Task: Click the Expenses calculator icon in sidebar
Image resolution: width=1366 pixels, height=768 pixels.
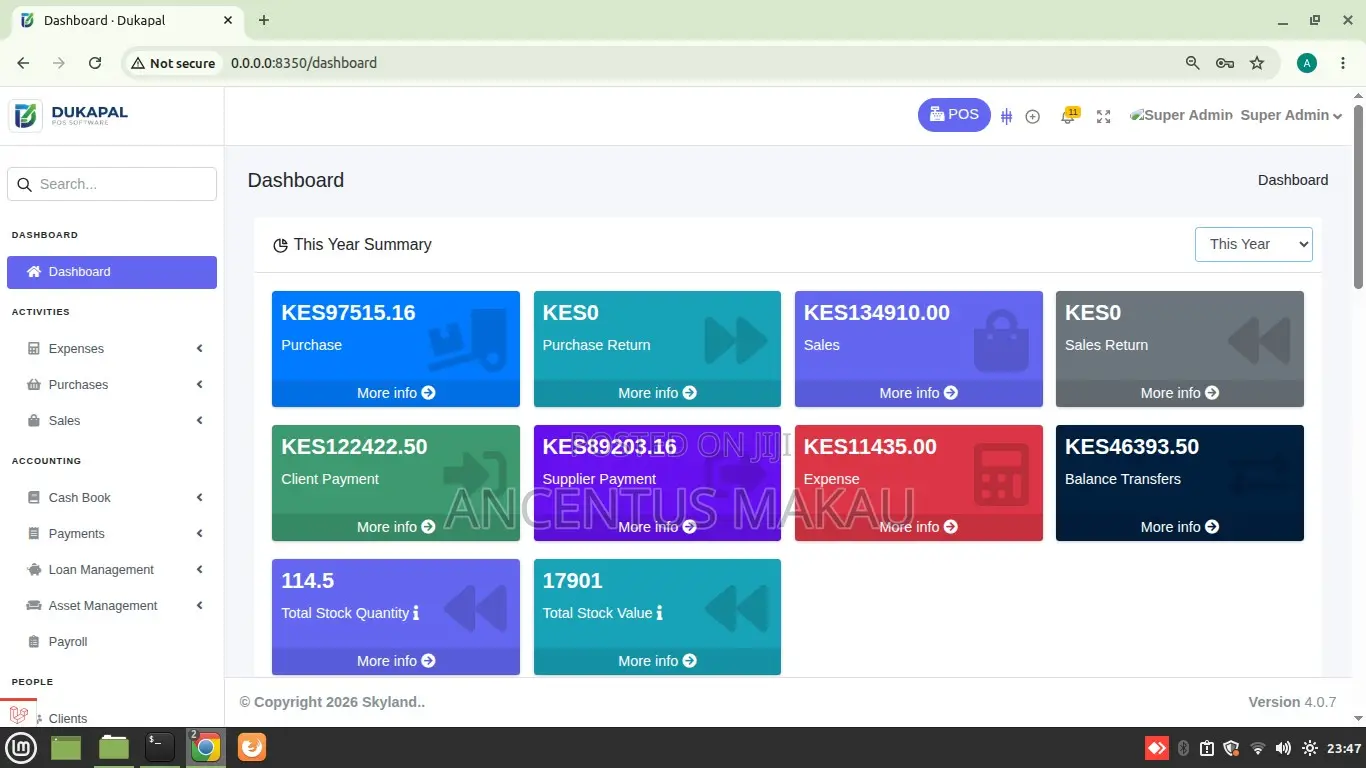Action: tap(34, 349)
